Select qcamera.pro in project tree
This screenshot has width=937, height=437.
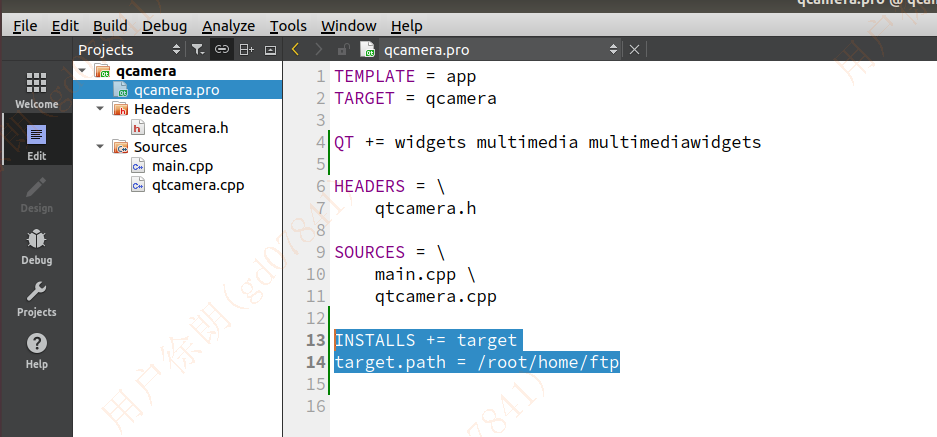(177, 90)
